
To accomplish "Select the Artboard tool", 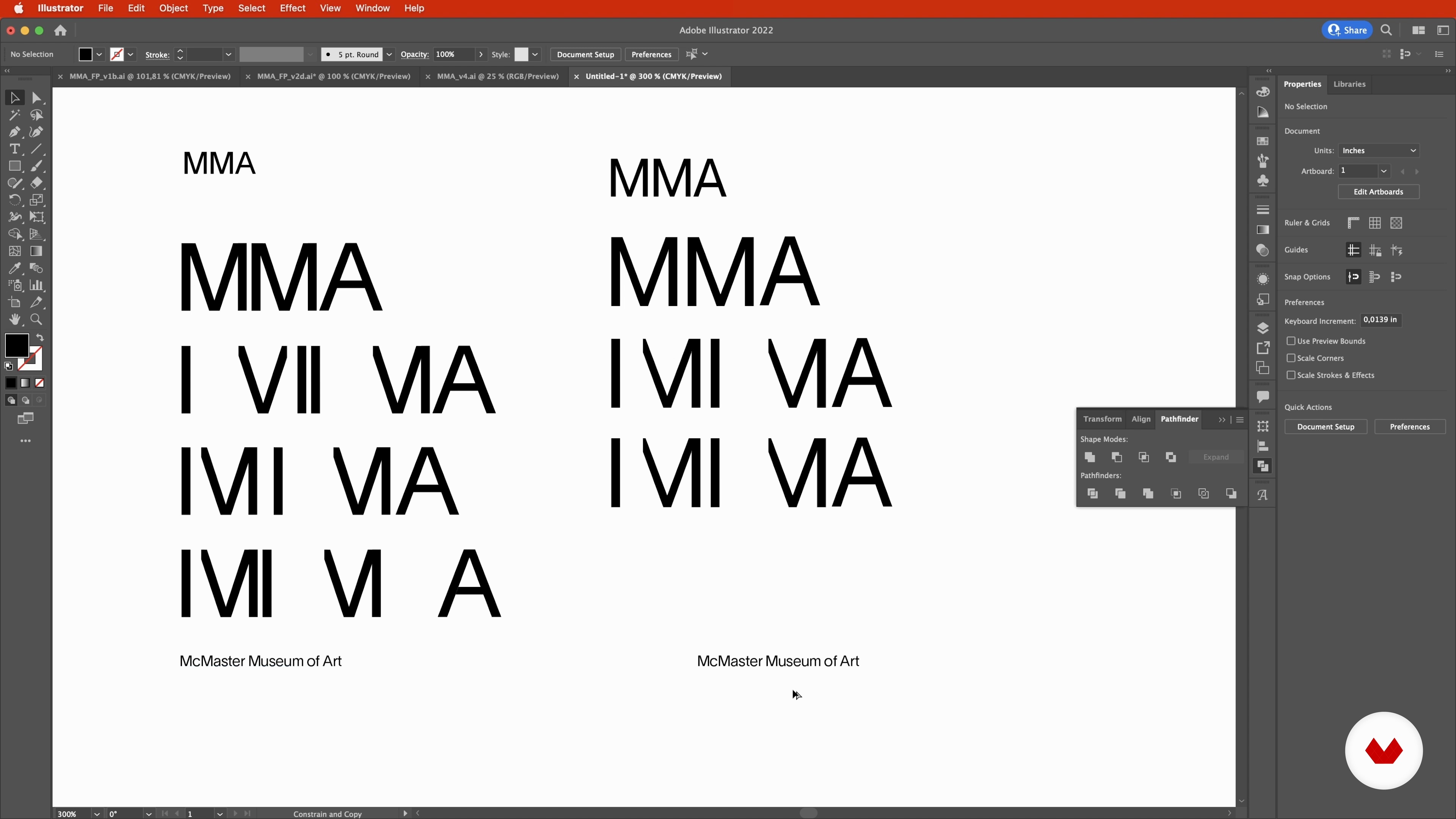I will coord(15,303).
